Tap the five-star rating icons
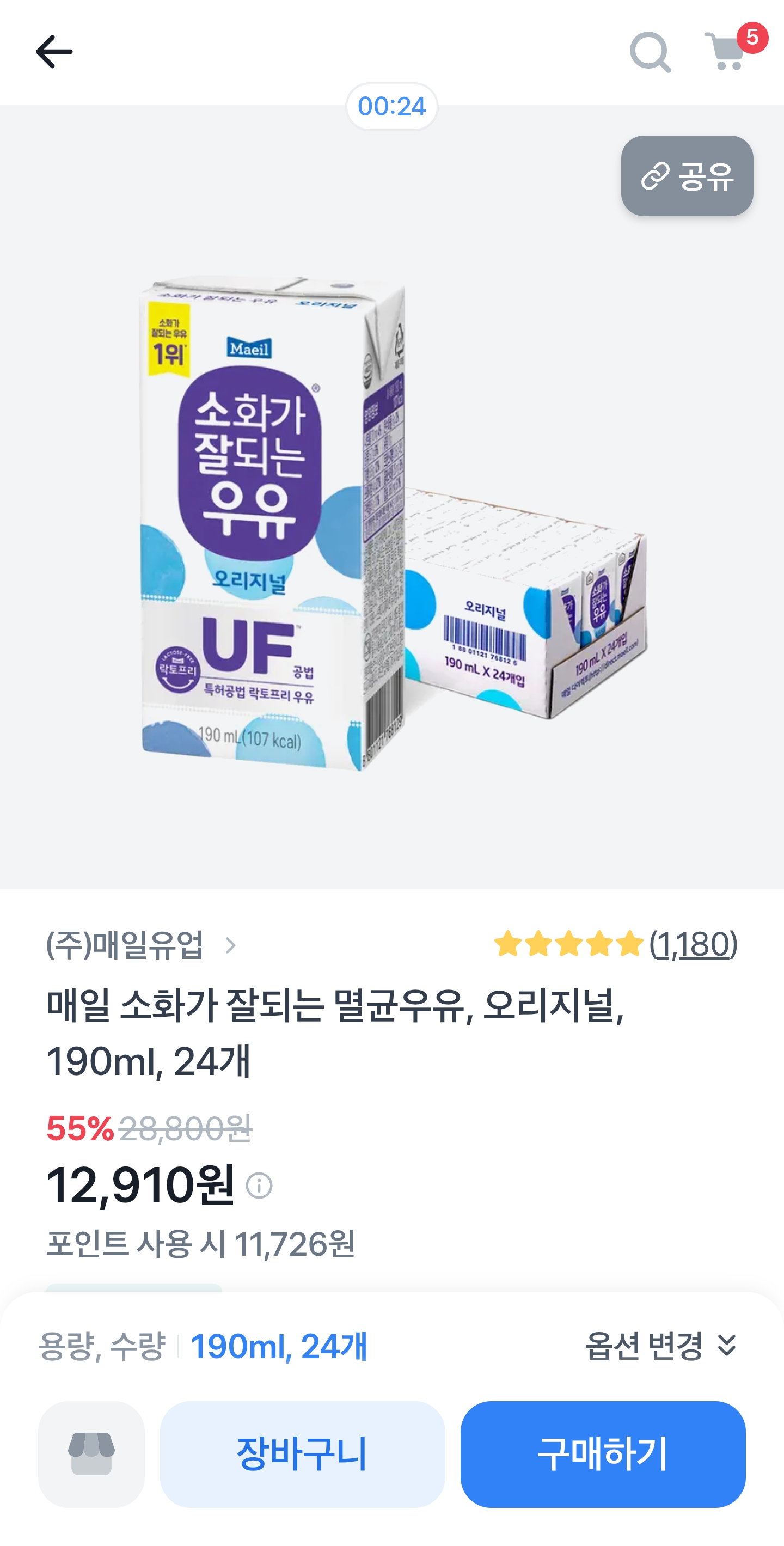Image resolution: width=784 pixels, height=1546 pixels. click(x=568, y=944)
